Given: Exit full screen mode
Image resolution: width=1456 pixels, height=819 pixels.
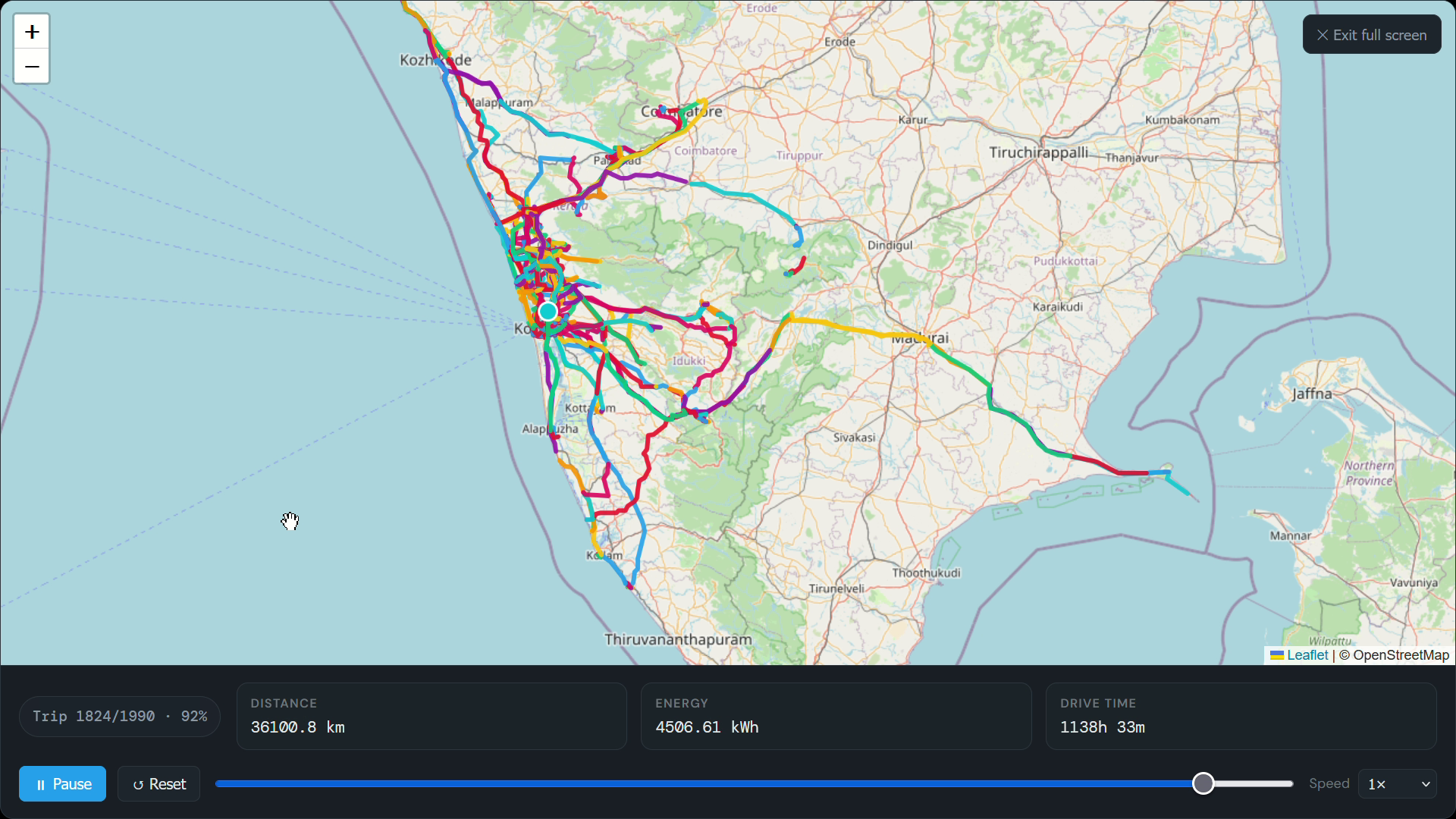Looking at the screenshot, I should pyautogui.click(x=1371, y=34).
